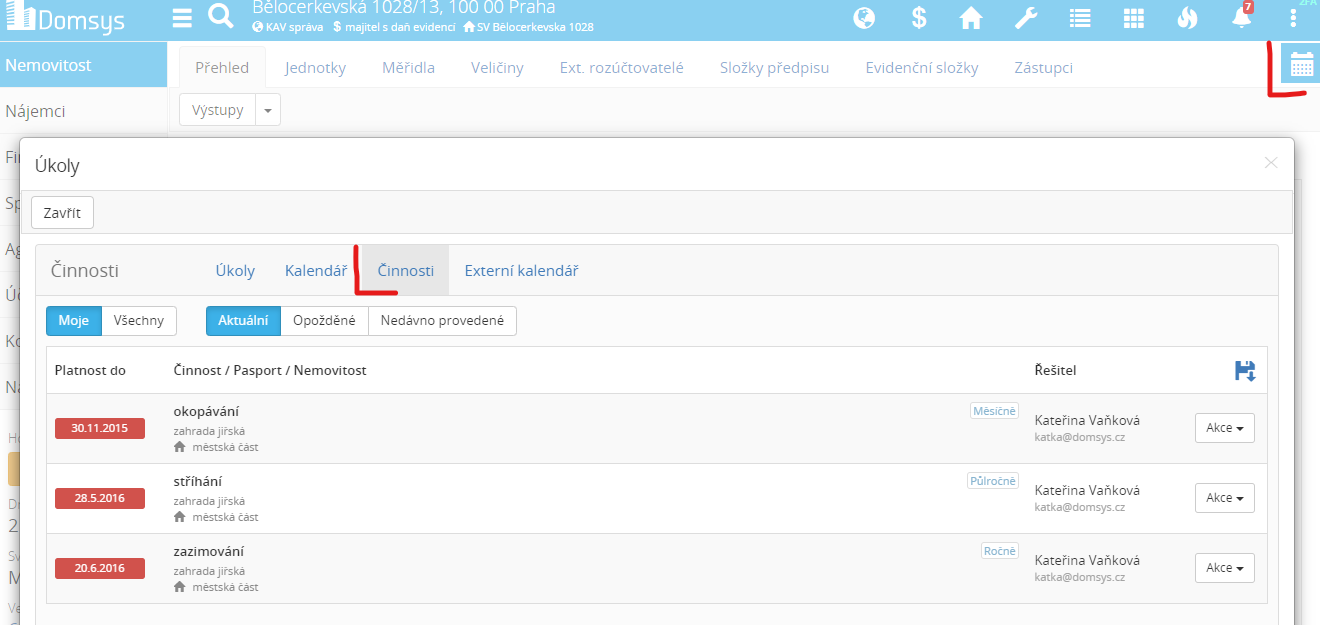Viewport: 1320px width, 625px height.
Task: Select the Všechny filter
Action: pyautogui.click(x=139, y=320)
